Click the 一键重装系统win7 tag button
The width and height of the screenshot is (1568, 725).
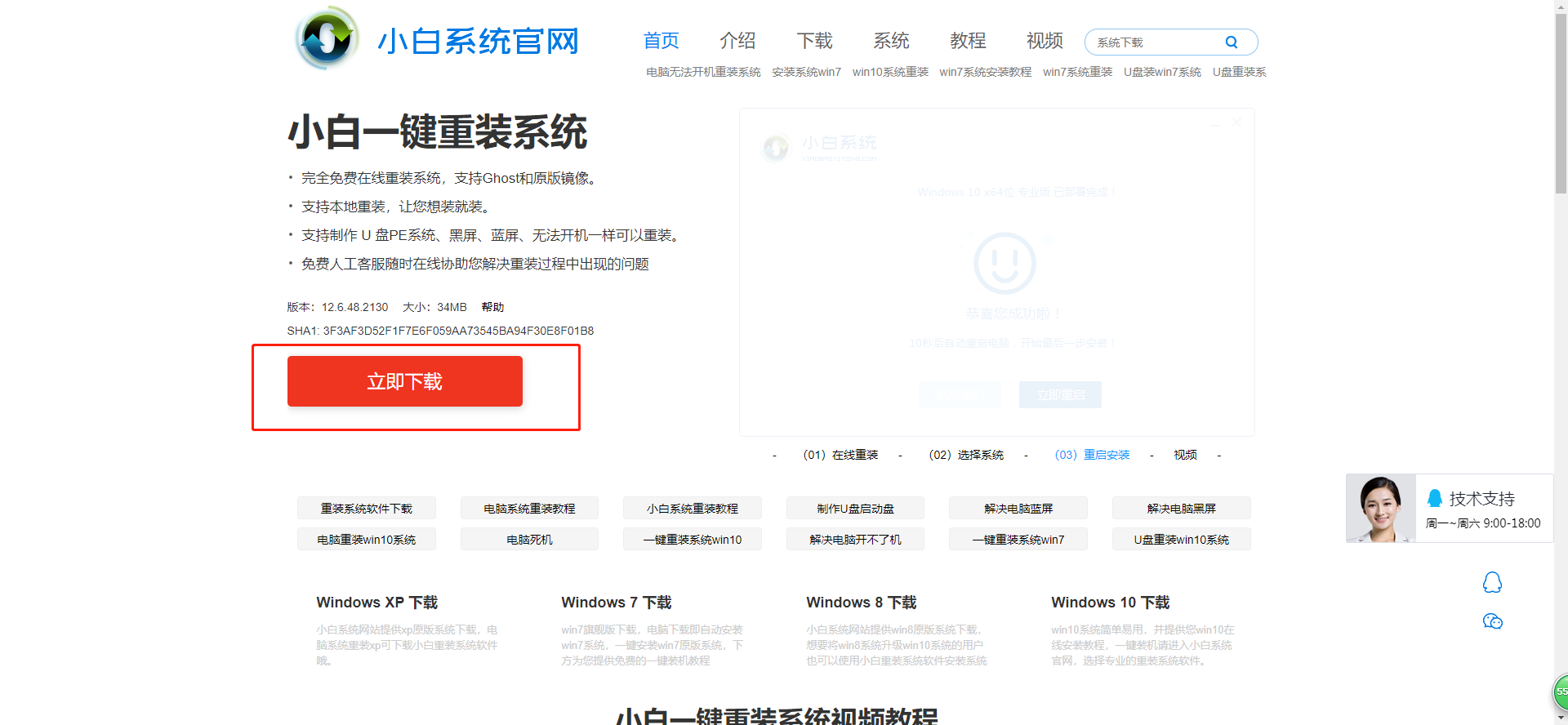point(1018,539)
